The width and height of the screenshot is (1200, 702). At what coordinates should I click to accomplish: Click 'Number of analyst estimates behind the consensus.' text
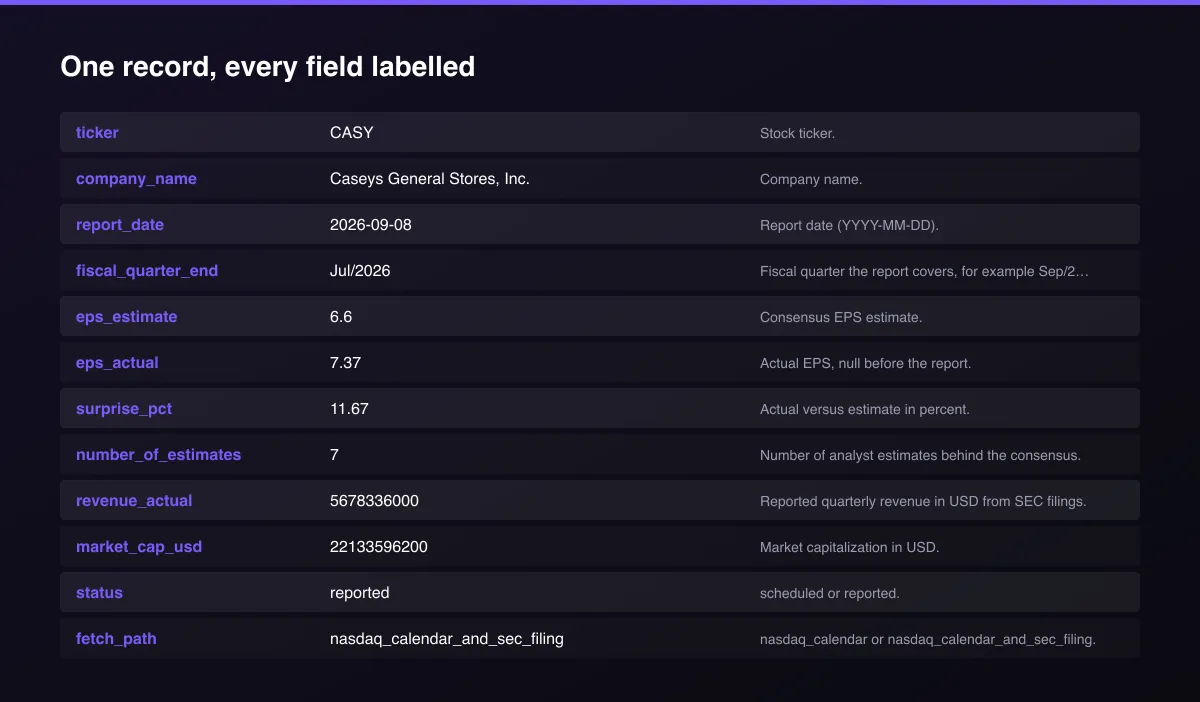point(920,455)
